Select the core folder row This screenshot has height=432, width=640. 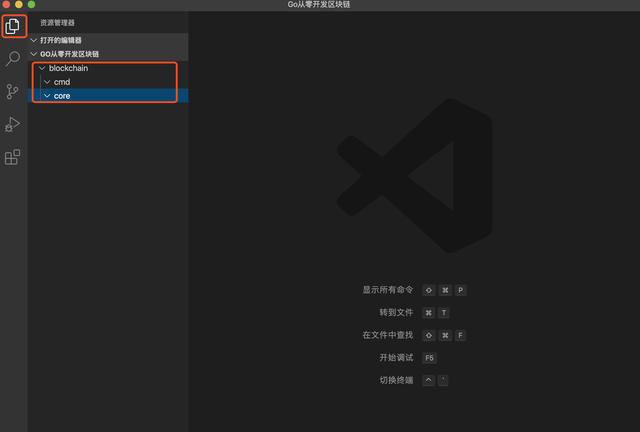pyautogui.click(x=108, y=96)
